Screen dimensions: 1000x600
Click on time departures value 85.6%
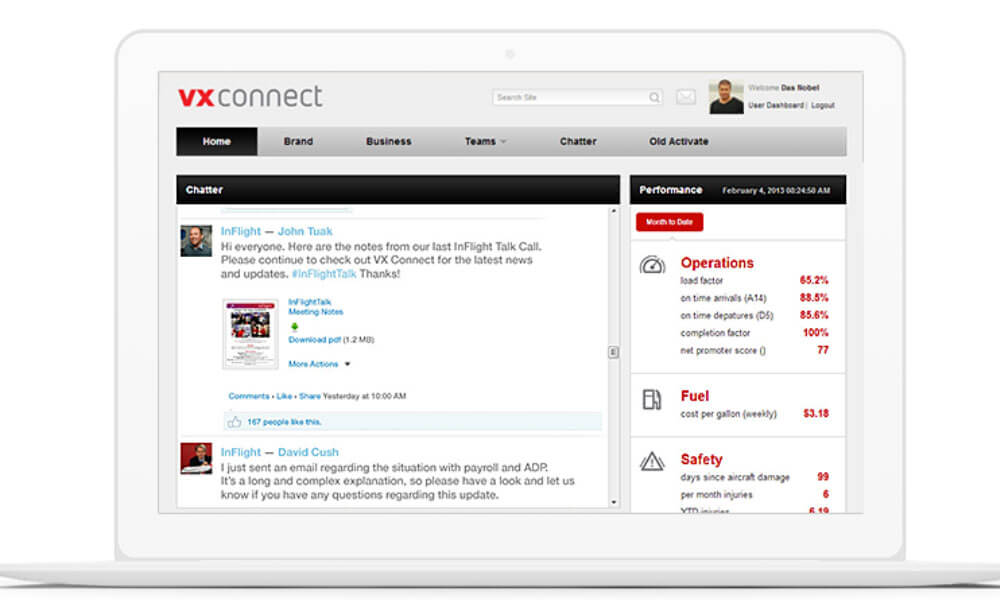[x=814, y=315]
